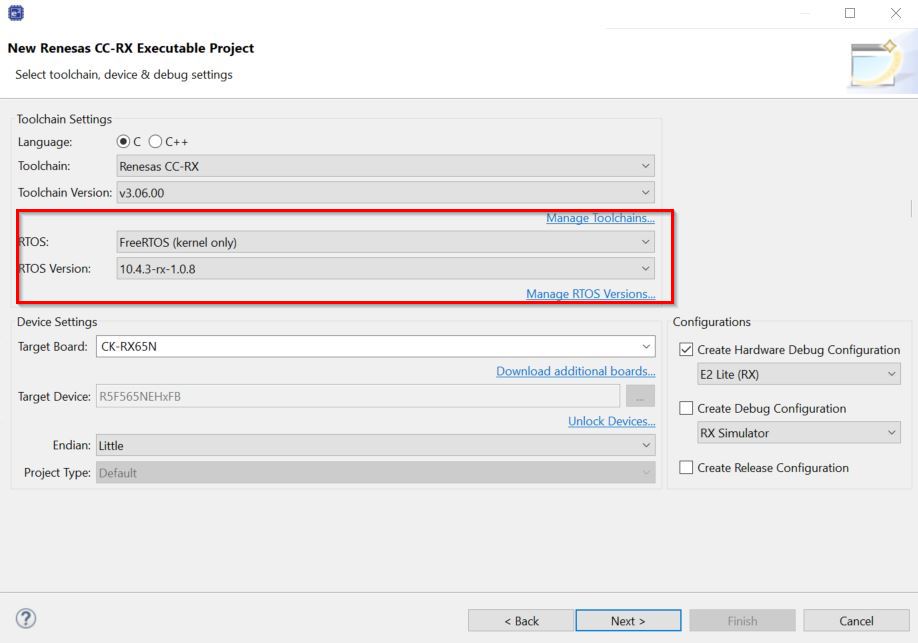Open the Manage Toolchains link

tap(600, 218)
